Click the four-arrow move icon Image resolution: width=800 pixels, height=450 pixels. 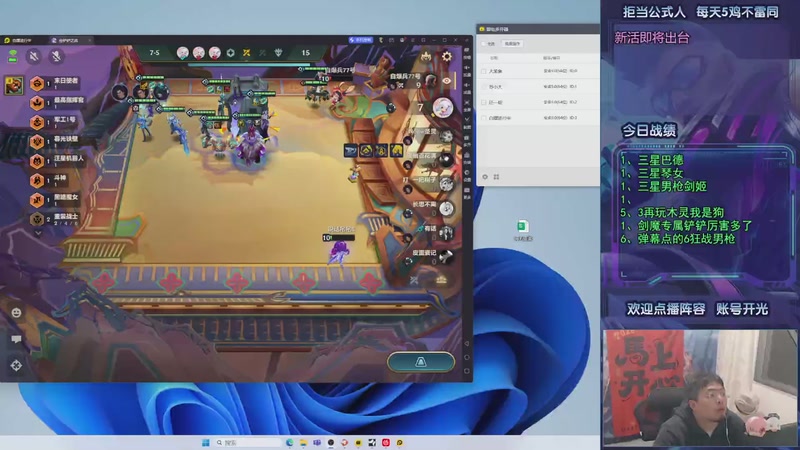[x=16, y=365]
